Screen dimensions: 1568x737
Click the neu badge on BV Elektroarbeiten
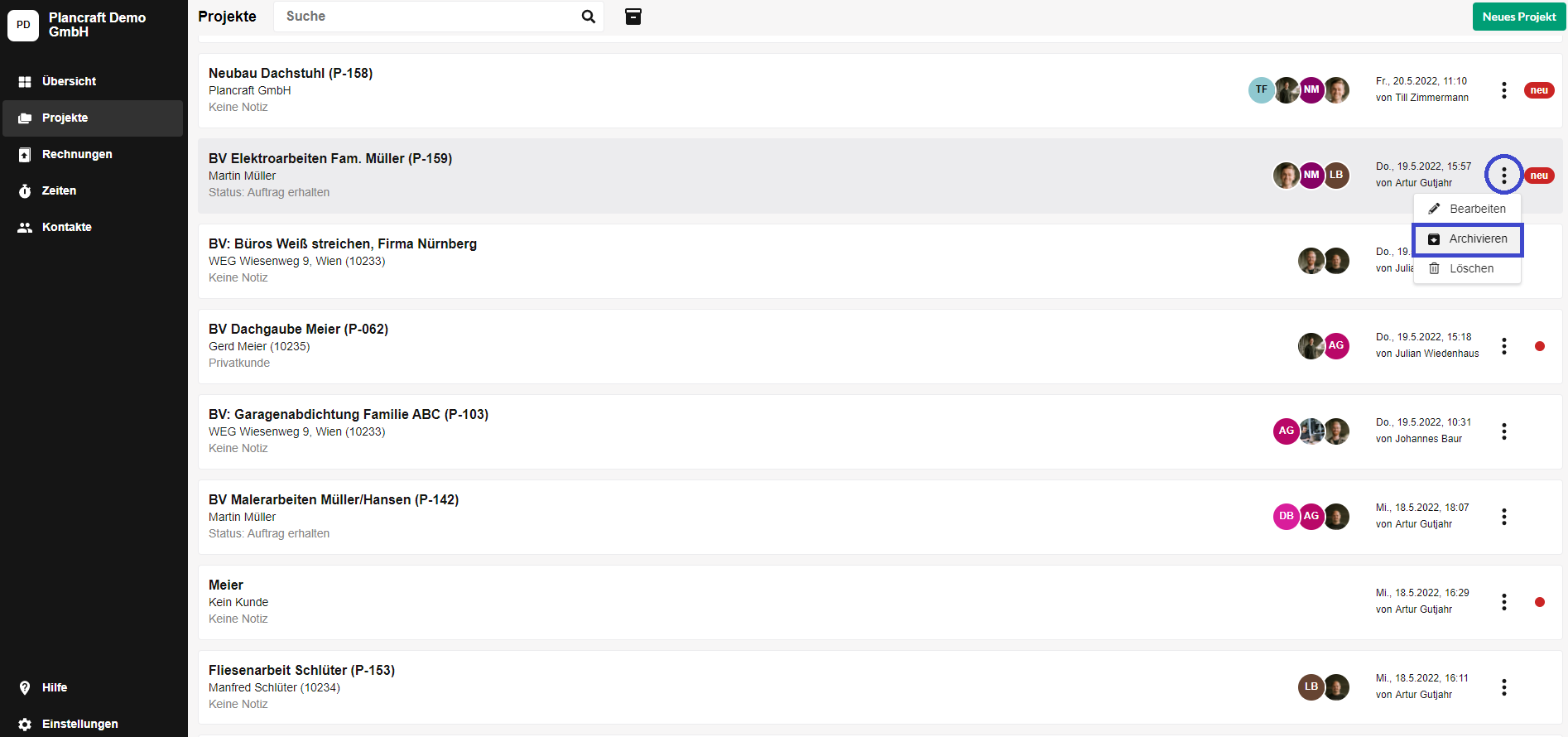[1539, 176]
